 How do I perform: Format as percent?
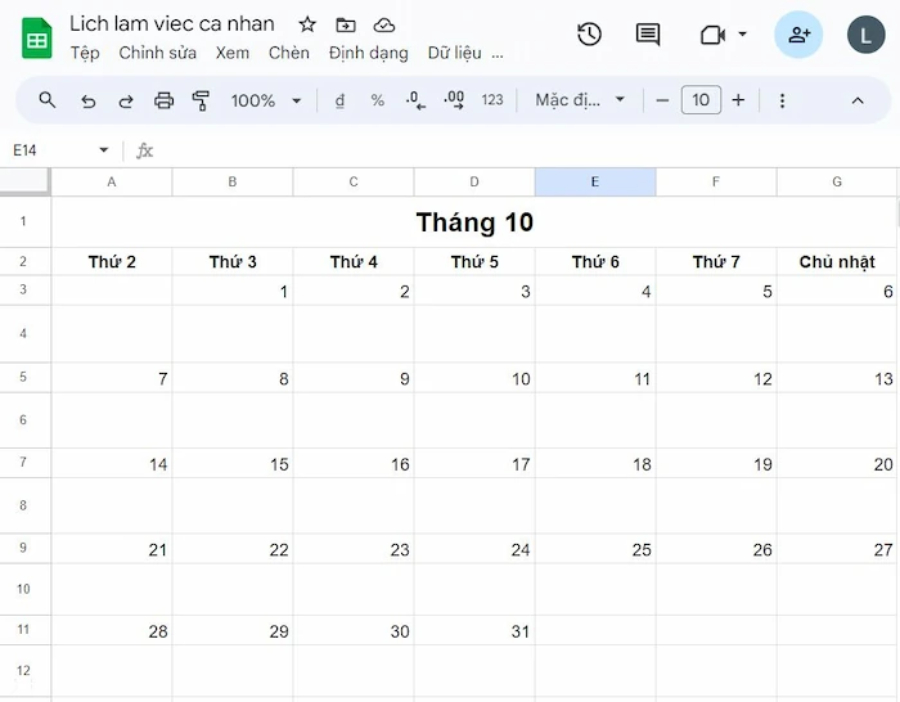coord(377,100)
